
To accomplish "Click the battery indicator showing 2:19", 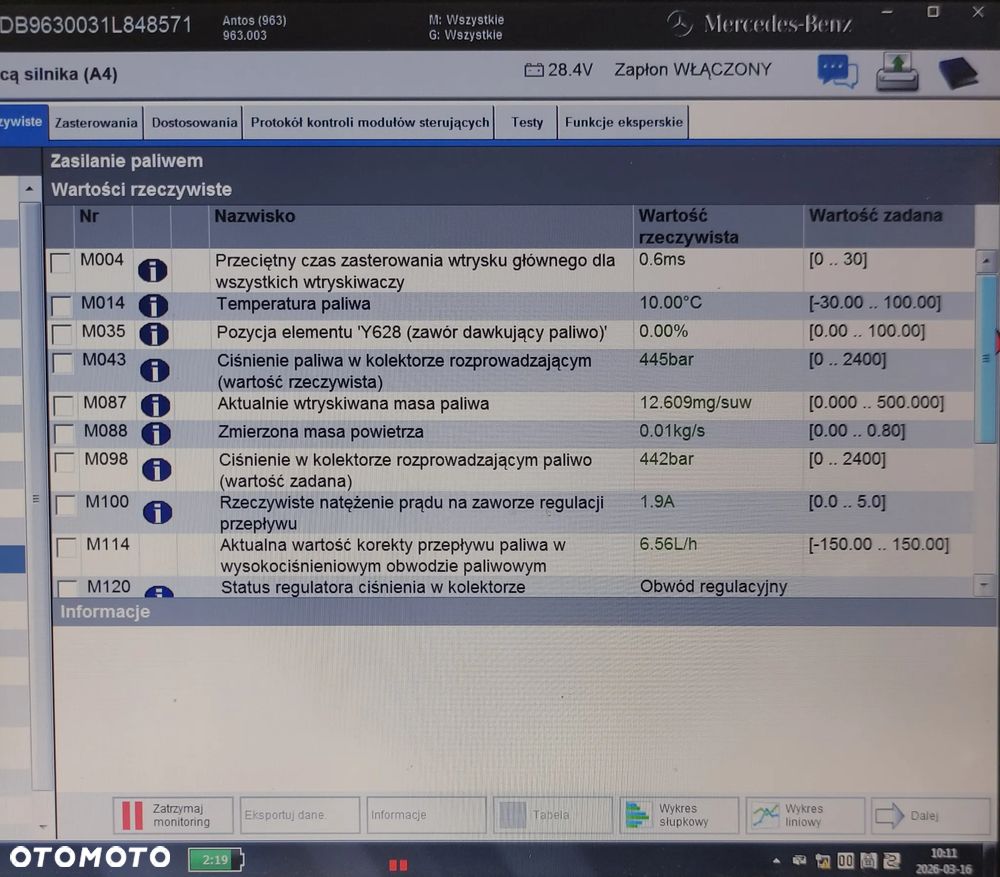I will coord(216,859).
